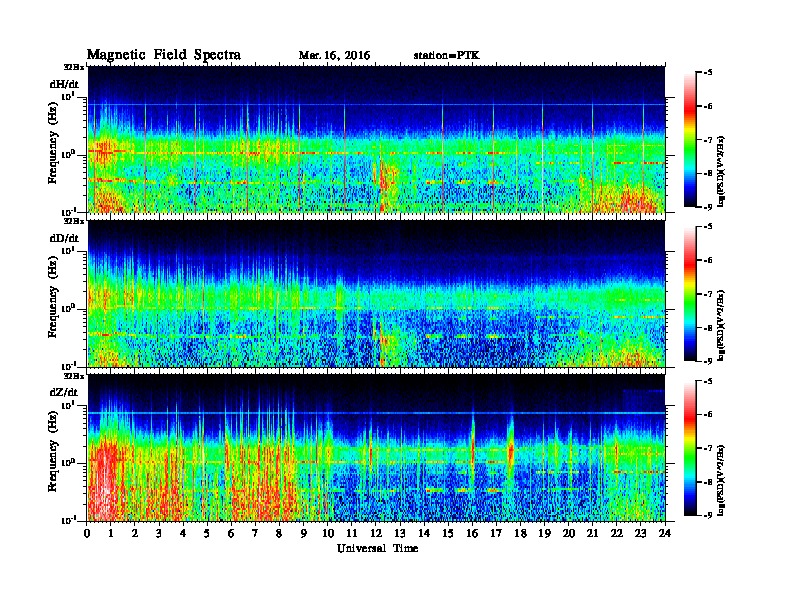Select the "Mar. 16, 2016" date text
This screenshot has height=612, width=792.
[334, 56]
